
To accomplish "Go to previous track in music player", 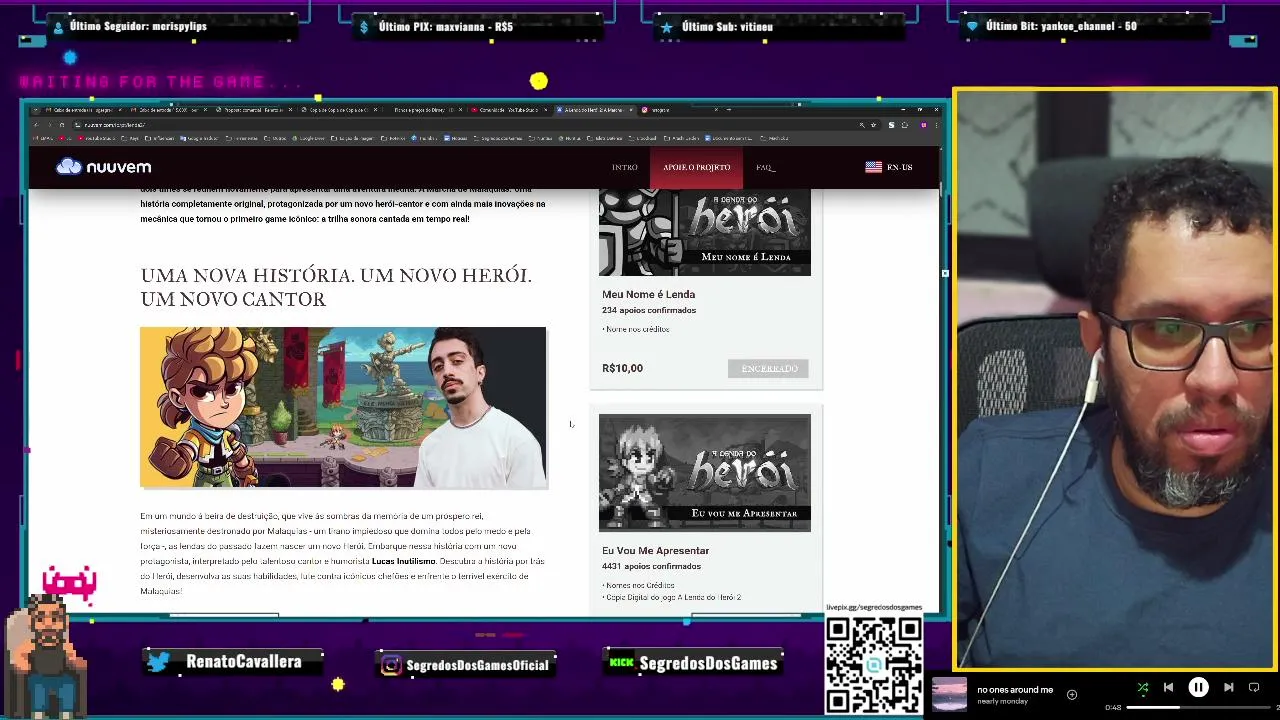I will 1168,687.
